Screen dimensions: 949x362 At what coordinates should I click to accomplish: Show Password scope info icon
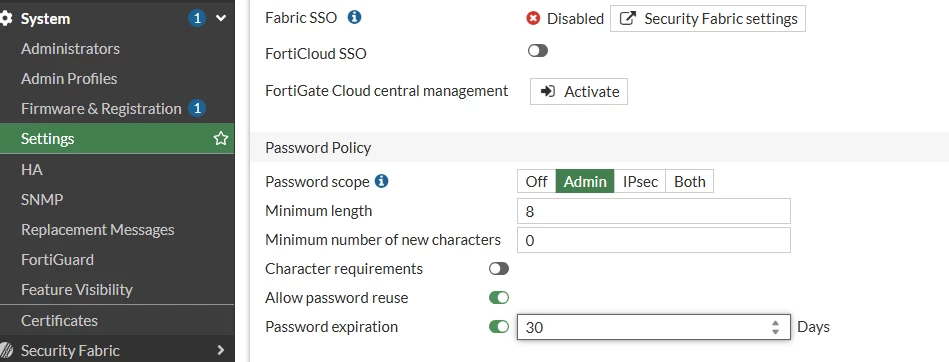[381, 181]
